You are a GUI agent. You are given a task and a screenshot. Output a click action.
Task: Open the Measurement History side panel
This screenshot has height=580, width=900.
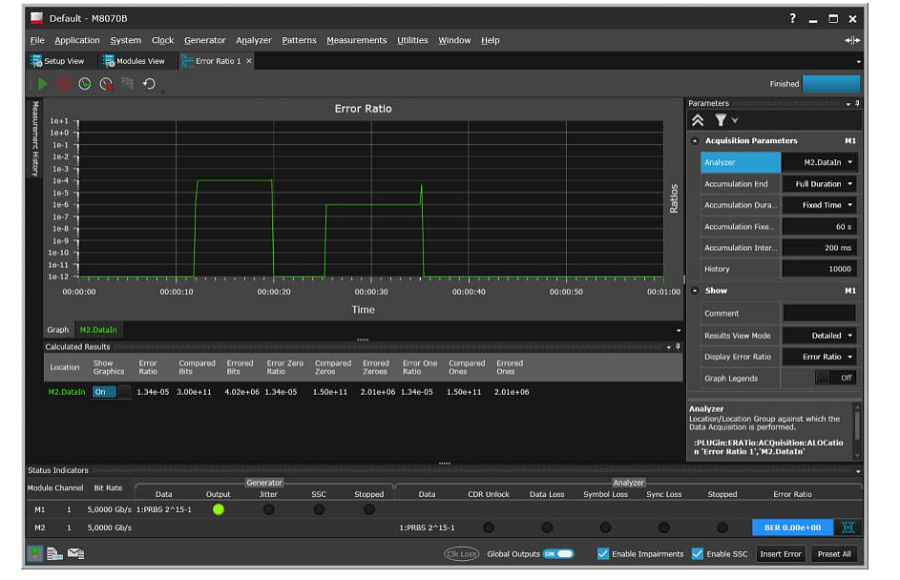[x=35, y=139]
